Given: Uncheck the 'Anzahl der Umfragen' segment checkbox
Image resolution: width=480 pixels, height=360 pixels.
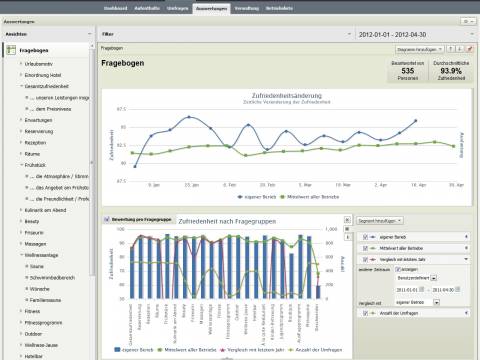Looking at the screenshot, I should pos(365,313).
